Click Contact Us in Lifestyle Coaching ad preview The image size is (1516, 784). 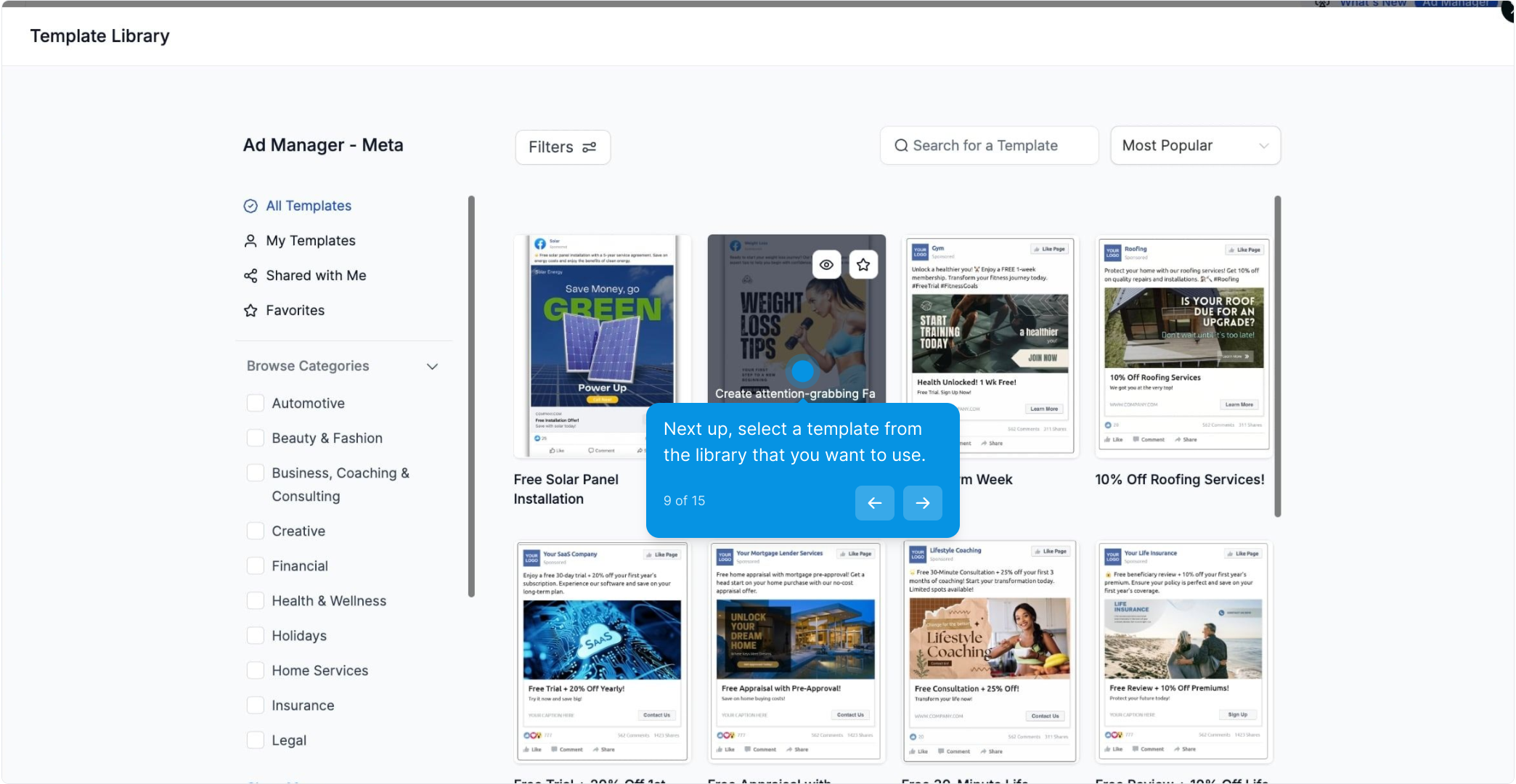coord(1045,716)
